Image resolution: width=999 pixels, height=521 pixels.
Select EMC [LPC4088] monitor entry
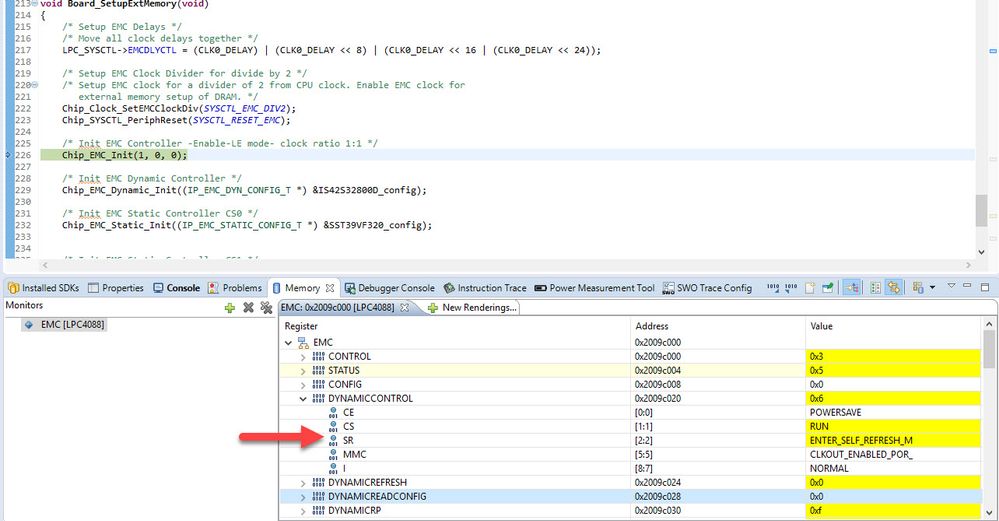click(64, 325)
